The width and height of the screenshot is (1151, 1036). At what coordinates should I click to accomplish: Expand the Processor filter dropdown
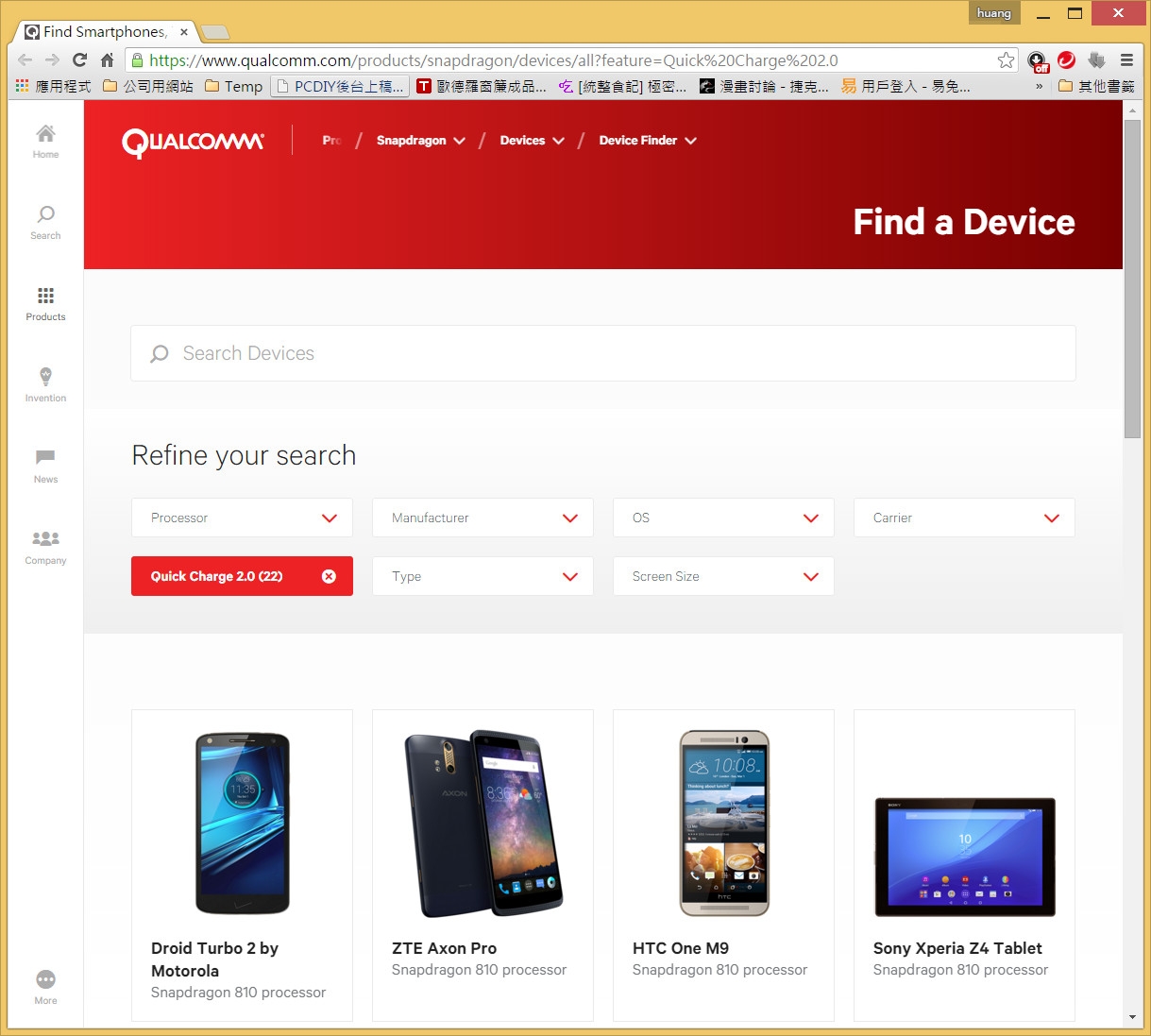pos(242,518)
